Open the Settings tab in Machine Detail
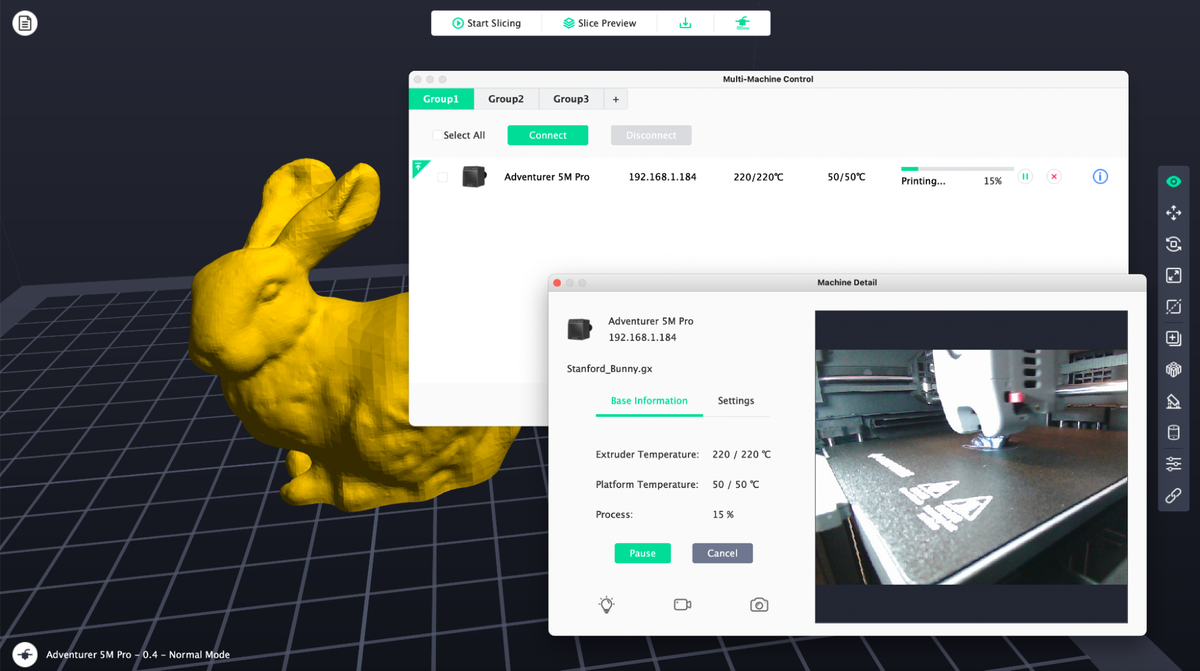This screenshot has height=671, width=1200. click(736, 401)
